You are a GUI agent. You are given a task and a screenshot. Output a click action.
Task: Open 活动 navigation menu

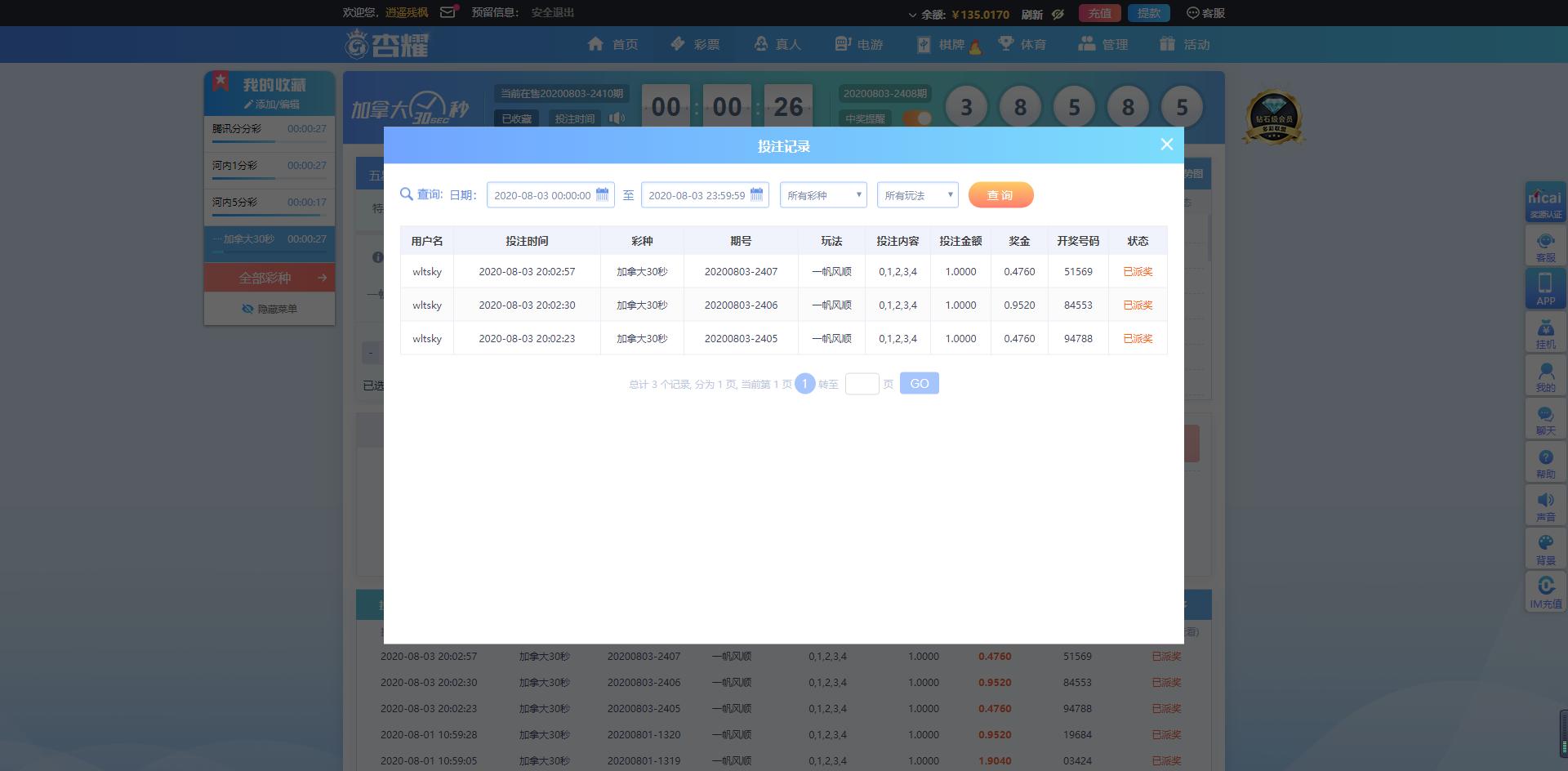(x=1185, y=44)
